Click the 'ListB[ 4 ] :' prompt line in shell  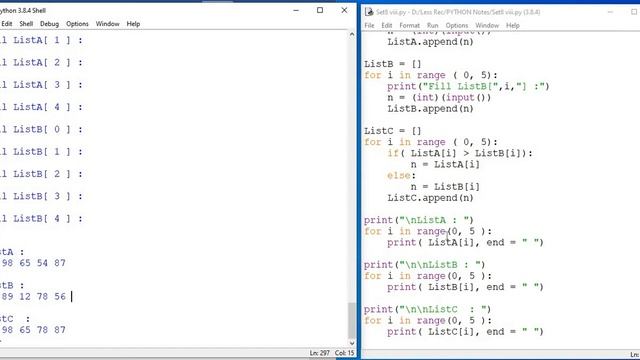coord(41,218)
